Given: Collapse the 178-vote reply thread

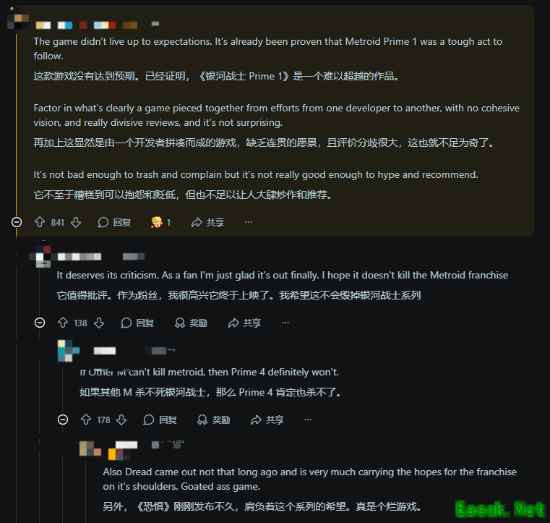Looking at the screenshot, I should point(63,420).
